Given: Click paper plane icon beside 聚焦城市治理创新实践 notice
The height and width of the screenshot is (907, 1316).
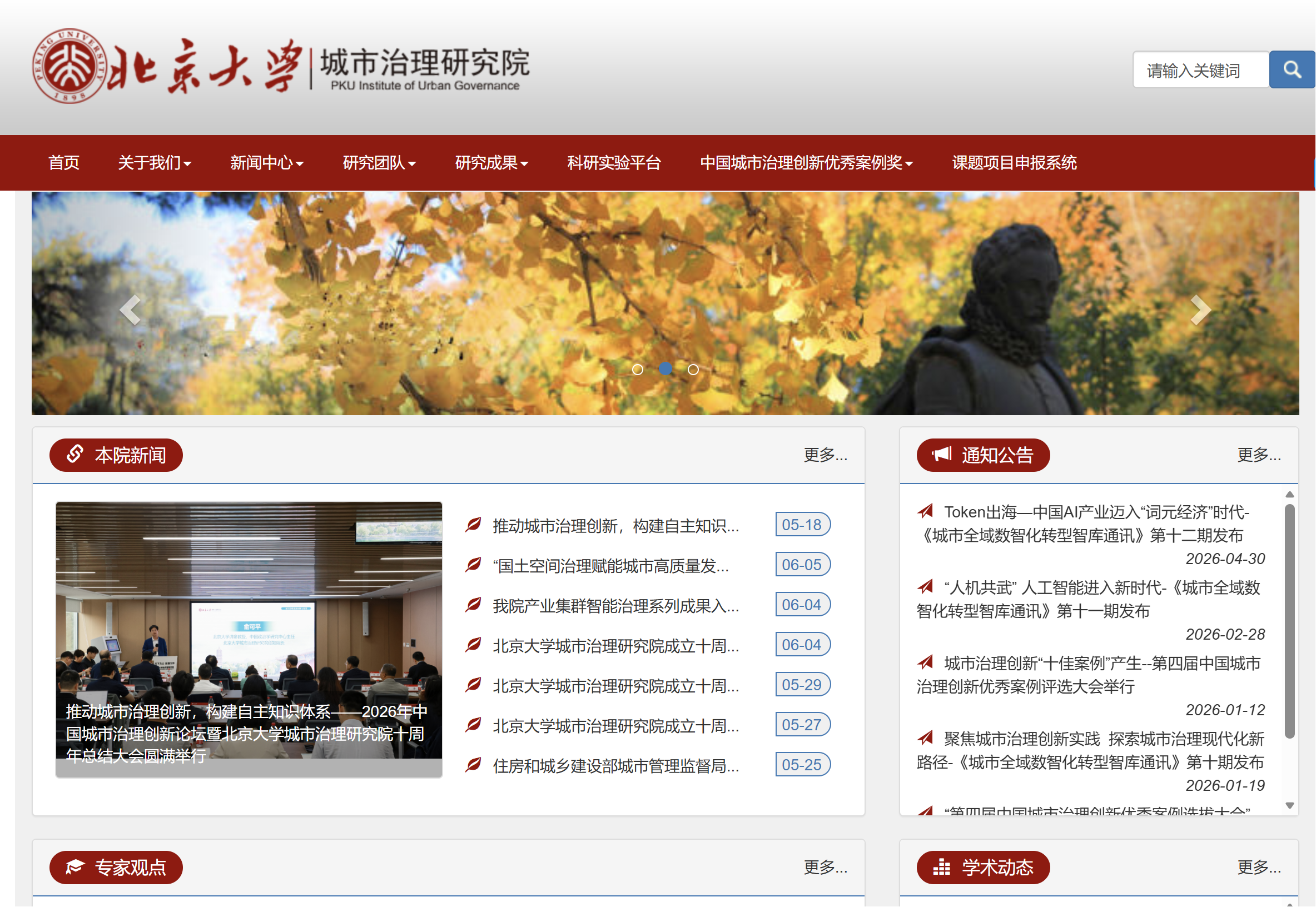Looking at the screenshot, I should click(x=926, y=737).
